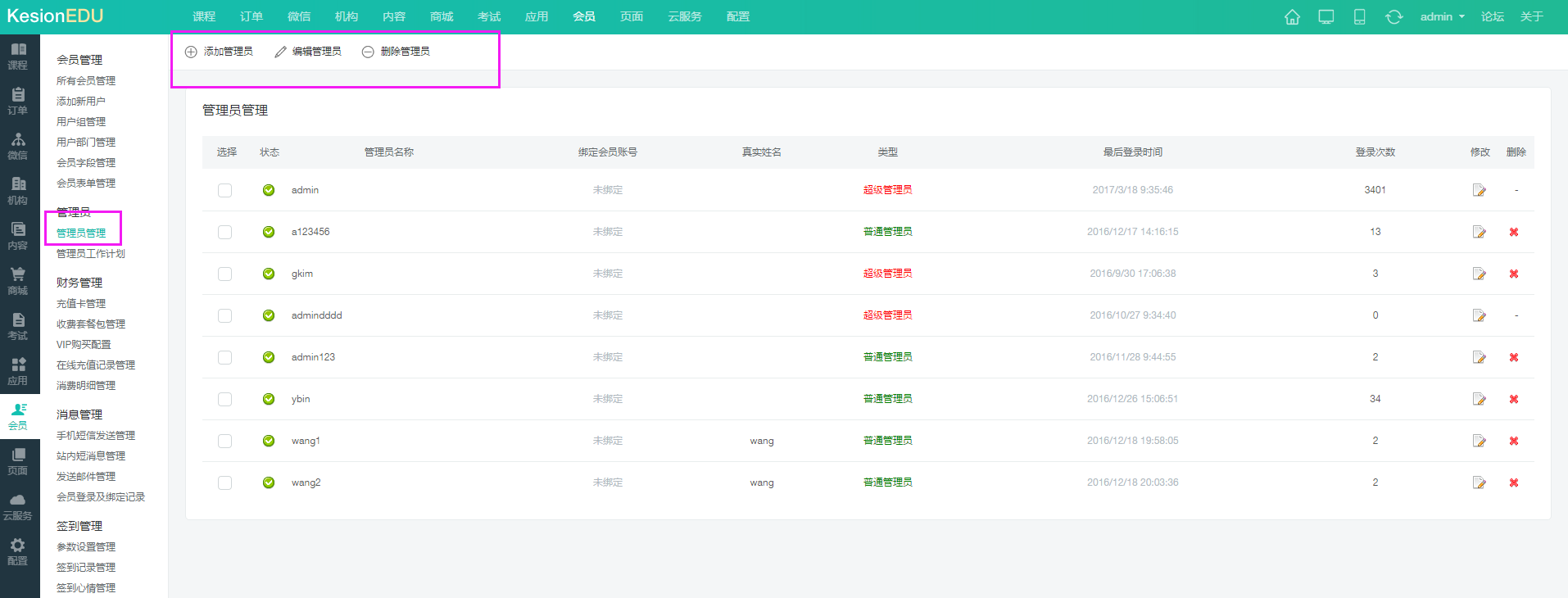Viewport: 1568px width, 598px height.
Task: Open 所有会员管理 in sidebar
Action: point(86,81)
